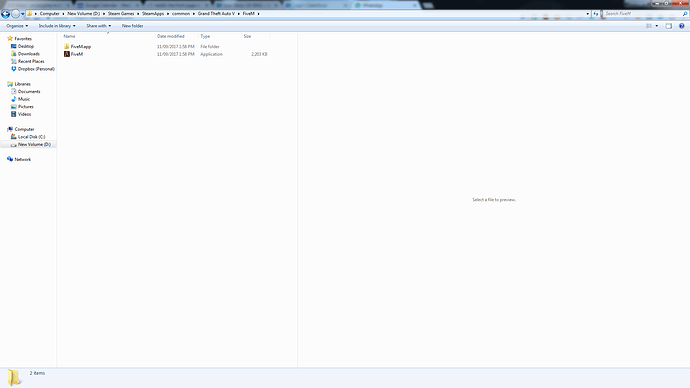The image size is (690, 388).
Task: Open the Videos library
Action: [25, 114]
